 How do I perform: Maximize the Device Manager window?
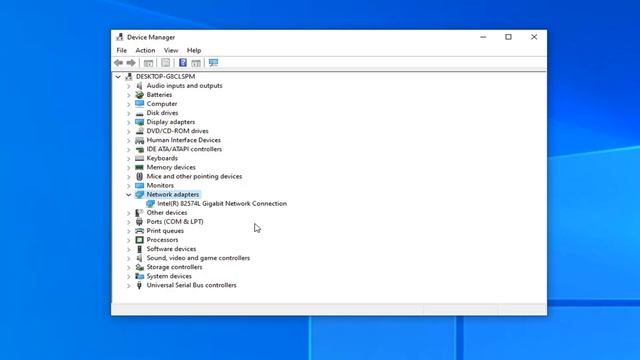pos(508,37)
